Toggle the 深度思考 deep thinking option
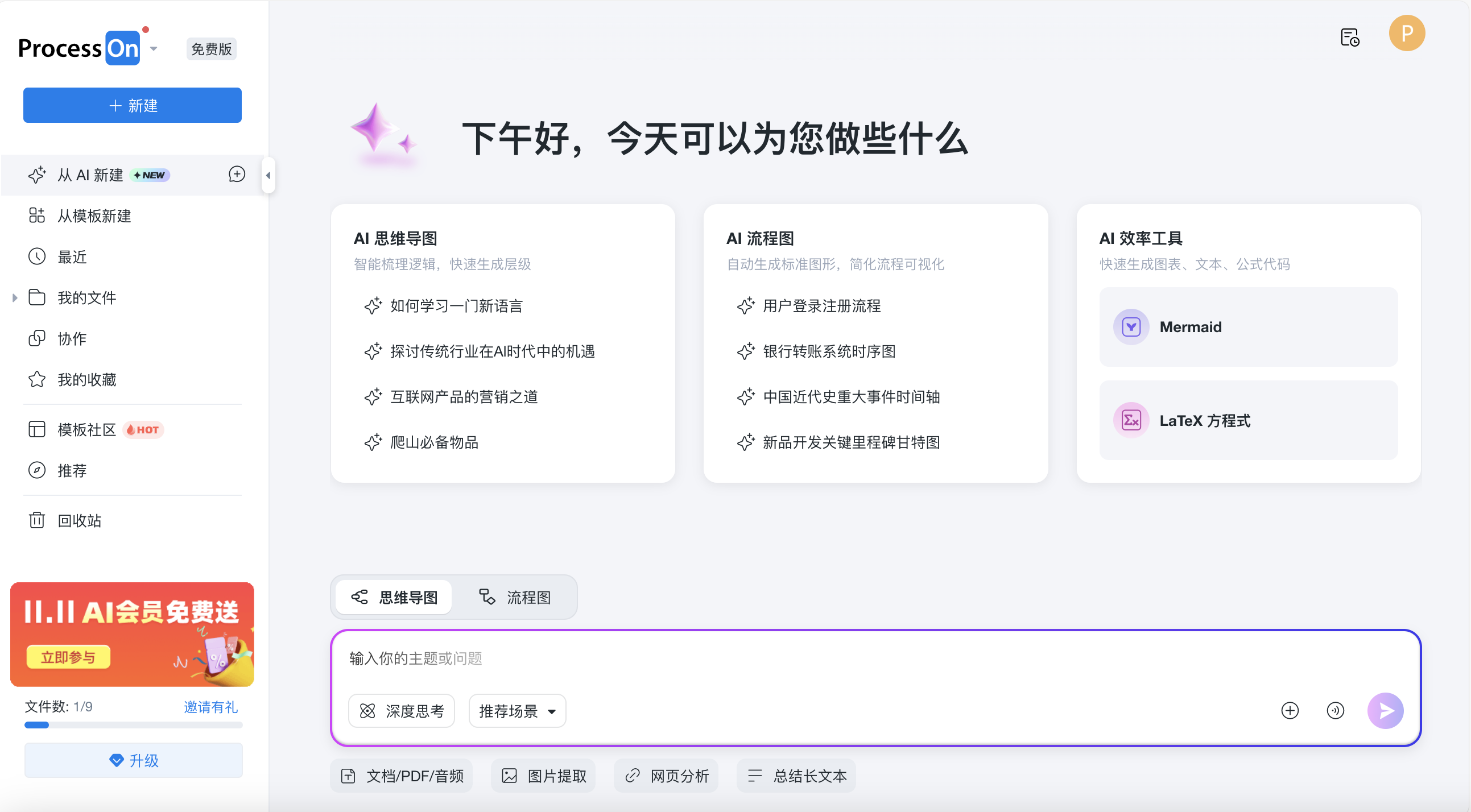Viewport: 1471px width, 812px height. tap(402, 711)
